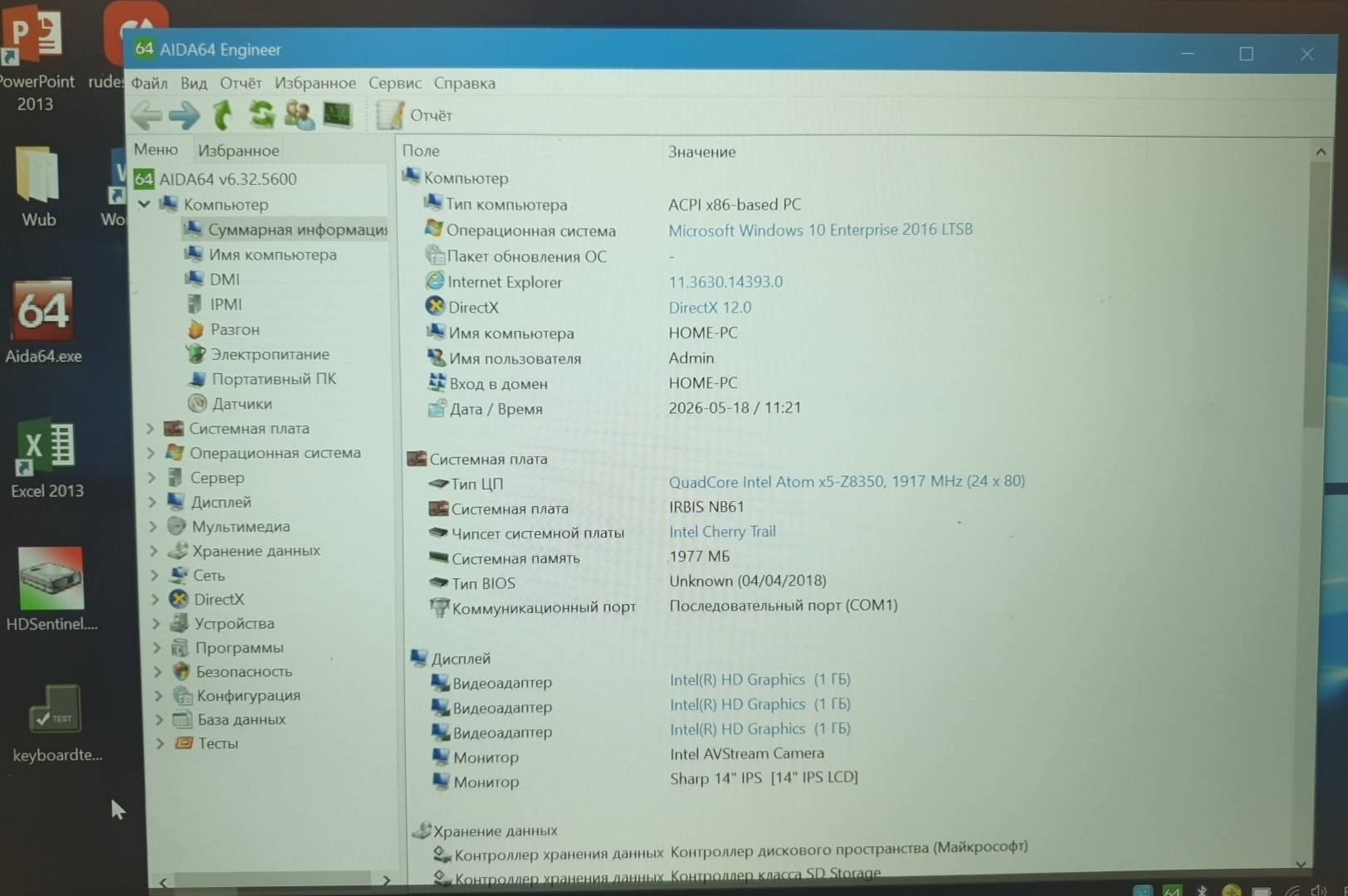
Task: Select Суммарная информация in the tree
Action: coord(286,230)
